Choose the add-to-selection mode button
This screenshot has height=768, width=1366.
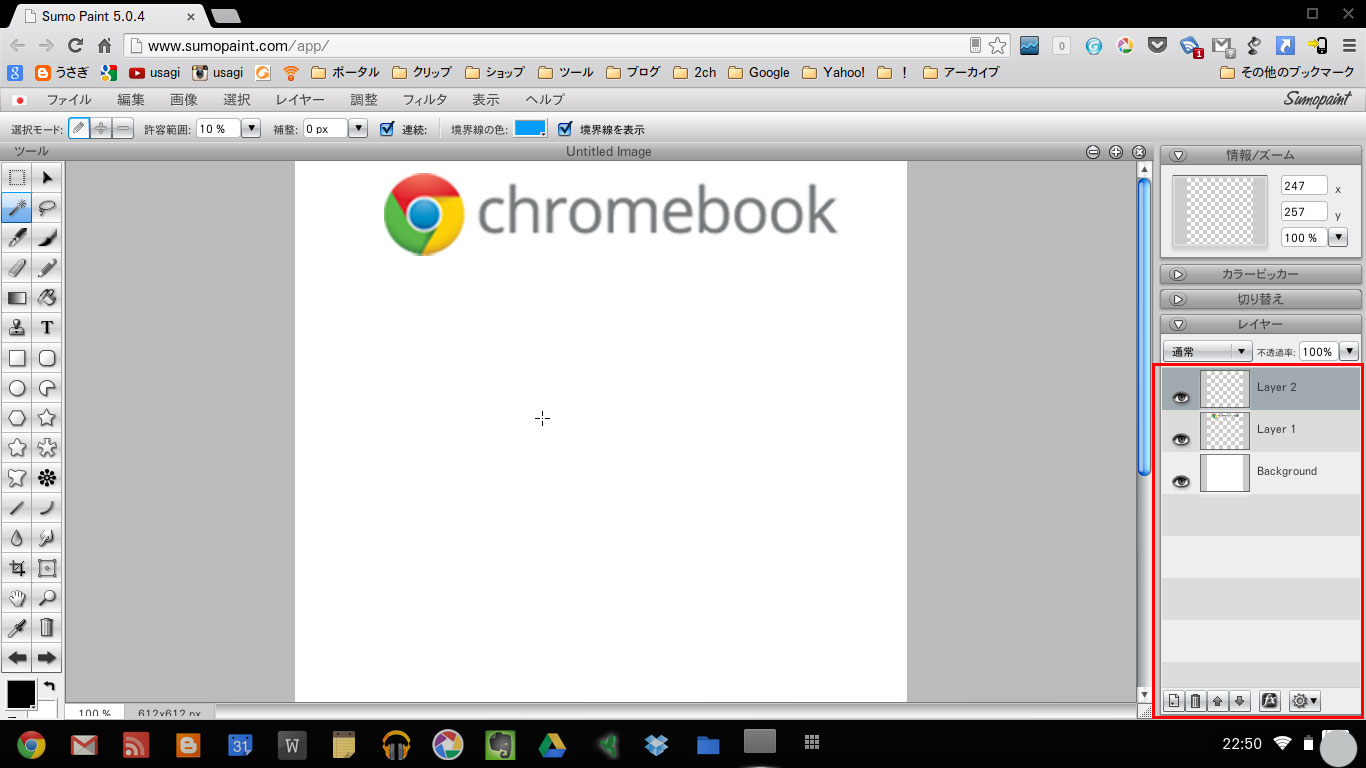[100, 129]
